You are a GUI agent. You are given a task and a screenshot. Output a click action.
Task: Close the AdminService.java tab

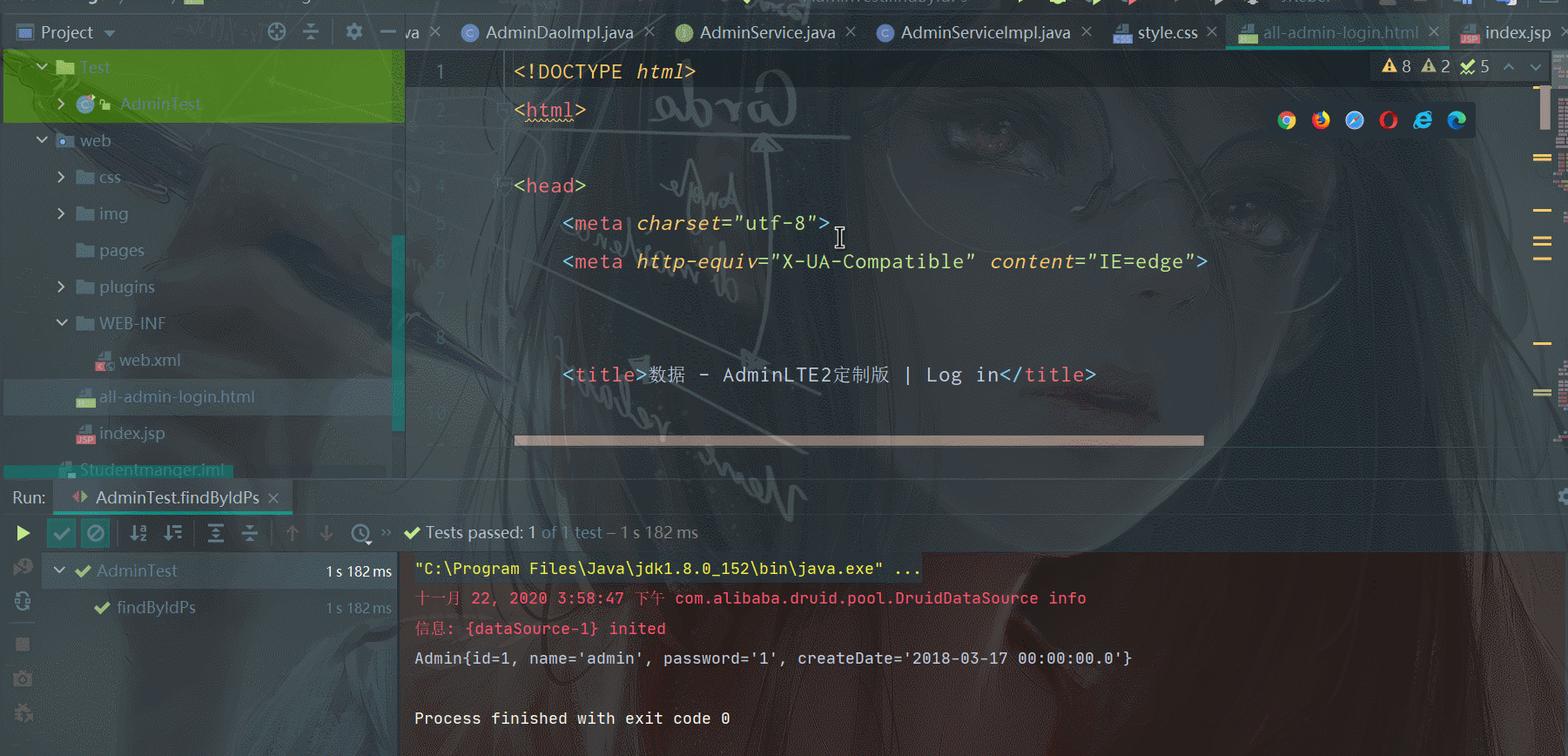coord(851,31)
